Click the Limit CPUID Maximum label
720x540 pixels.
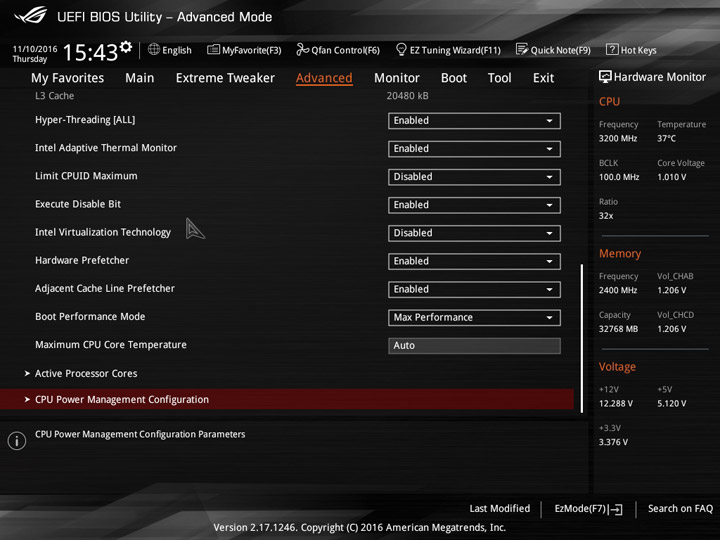pyautogui.click(x=86, y=176)
